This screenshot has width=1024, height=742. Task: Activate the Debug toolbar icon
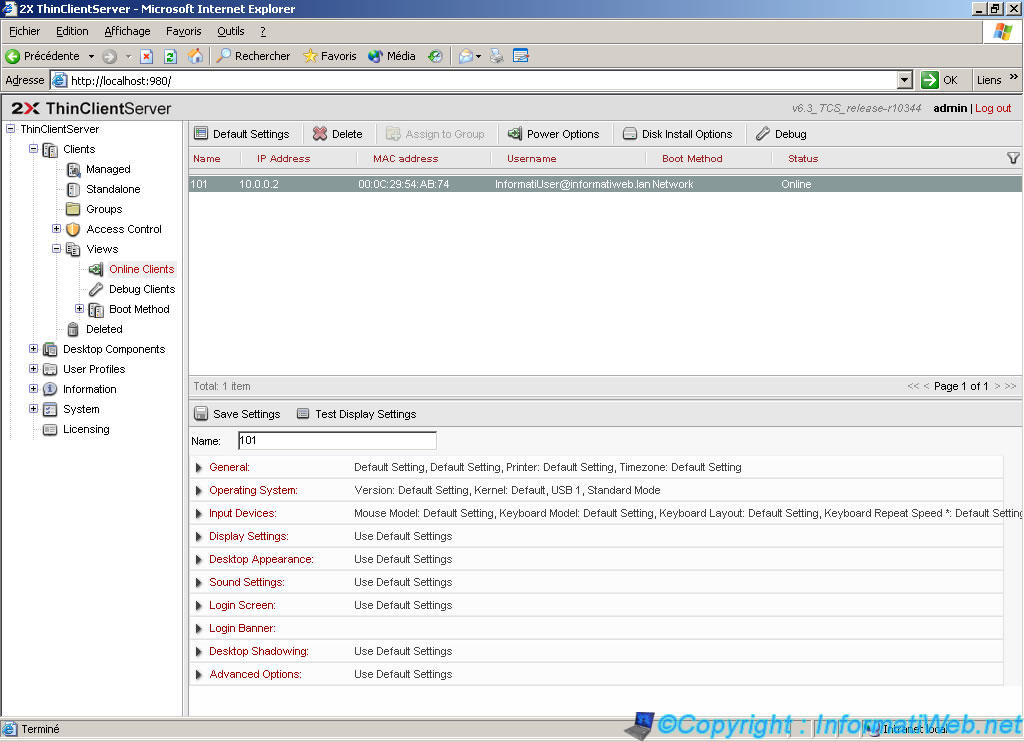pos(781,133)
